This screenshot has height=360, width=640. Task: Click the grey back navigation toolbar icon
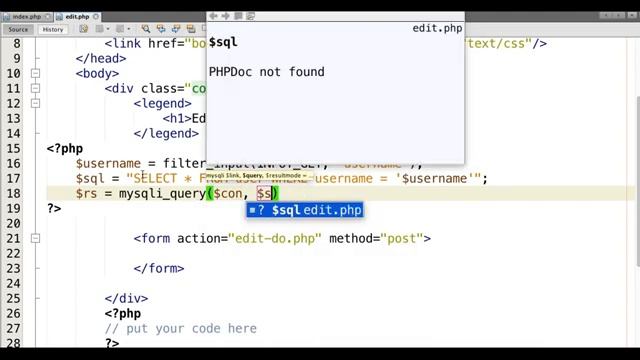click(x=99, y=29)
